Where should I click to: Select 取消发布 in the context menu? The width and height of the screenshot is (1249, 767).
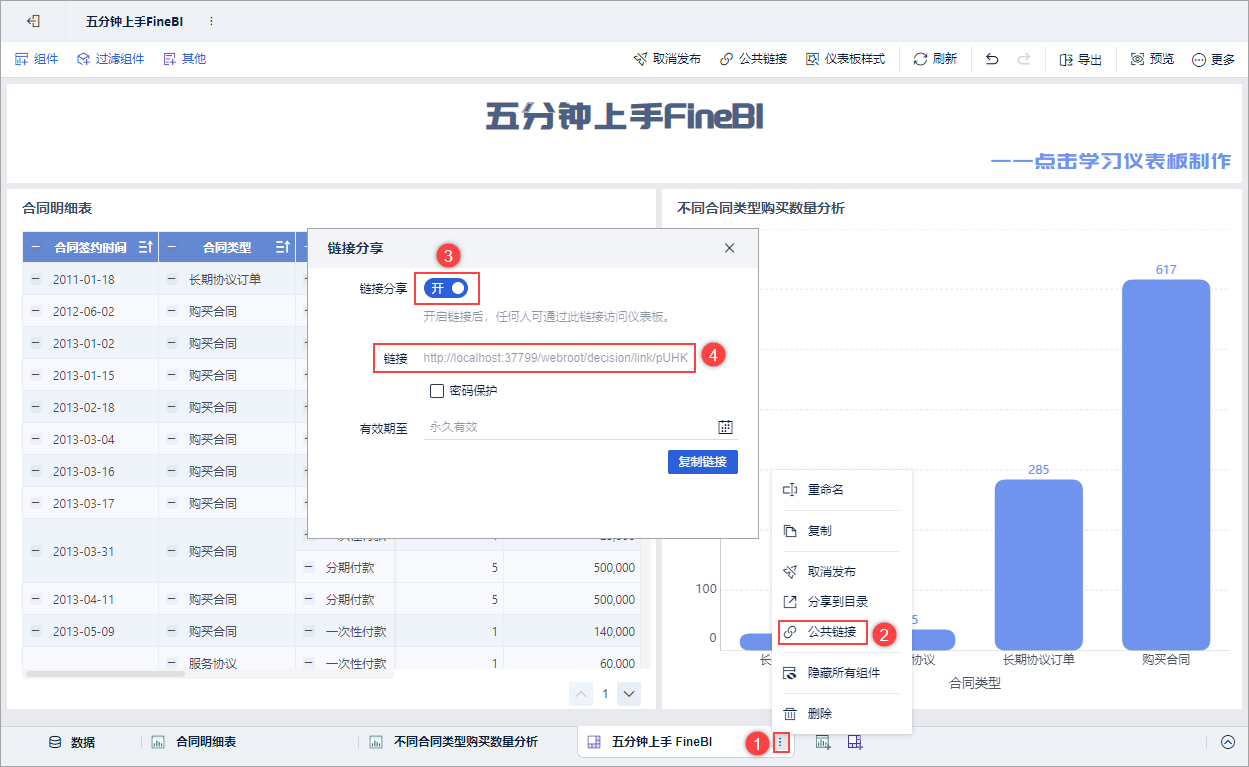tap(841, 572)
